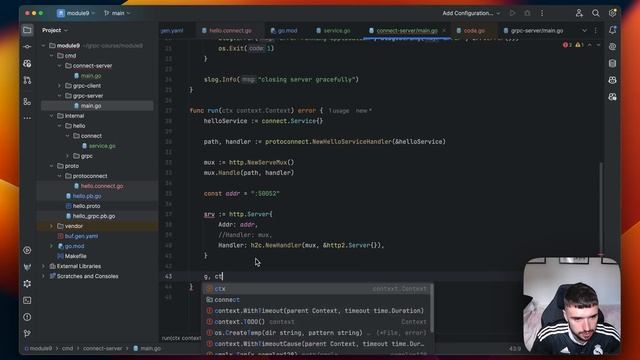640x360 pixels.
Task: Click the 1 usage inlay hint
Action: click(x=339, y=111)
